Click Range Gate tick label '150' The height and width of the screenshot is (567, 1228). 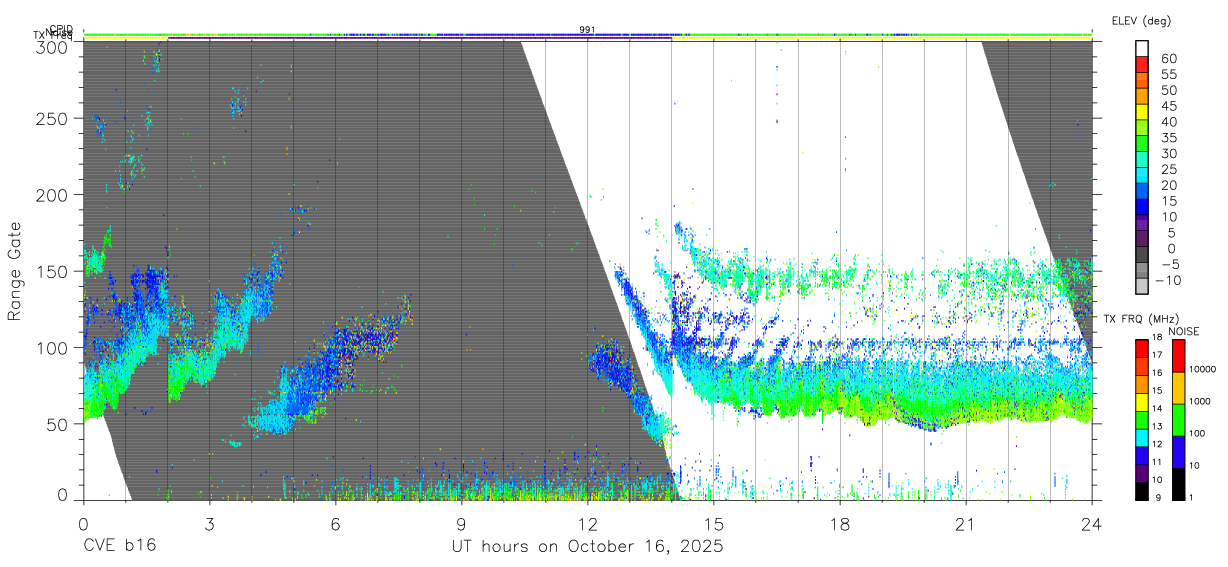[x=53, y=271]
